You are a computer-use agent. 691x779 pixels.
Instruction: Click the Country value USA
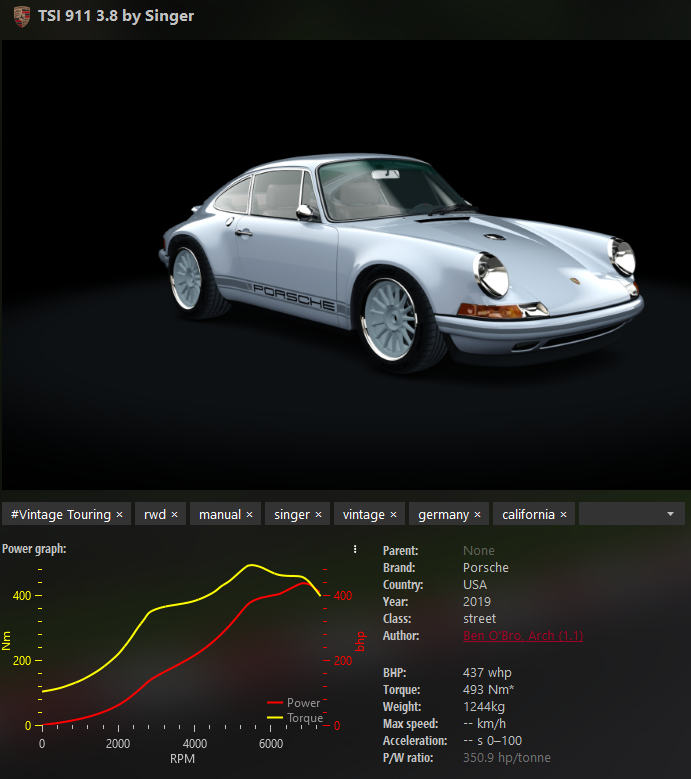click(475, 584)
